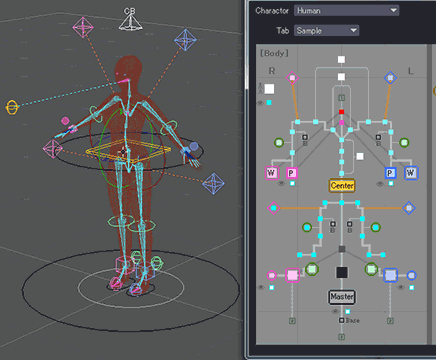The image size is (436, 360).
Task: Click the L side label in picker
Action: [x=411, y=71]
